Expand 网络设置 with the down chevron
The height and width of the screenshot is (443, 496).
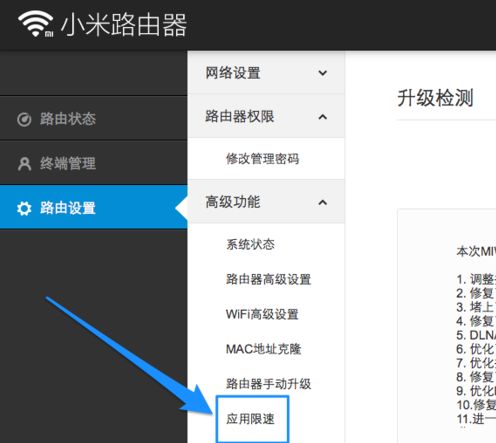pos(322,73)
